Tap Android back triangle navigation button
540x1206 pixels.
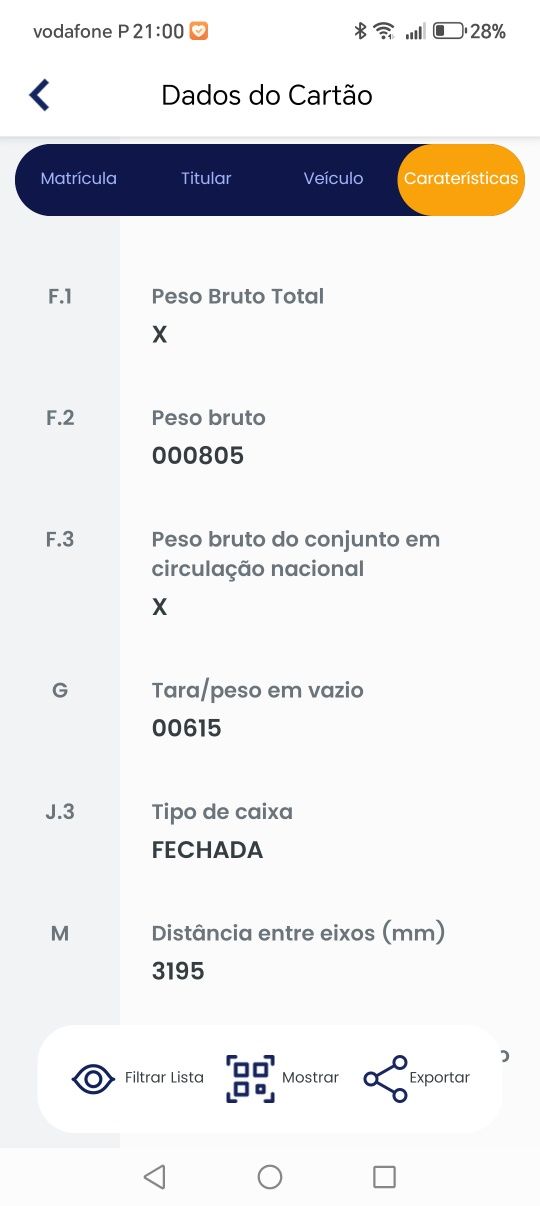pos(154,1177)
